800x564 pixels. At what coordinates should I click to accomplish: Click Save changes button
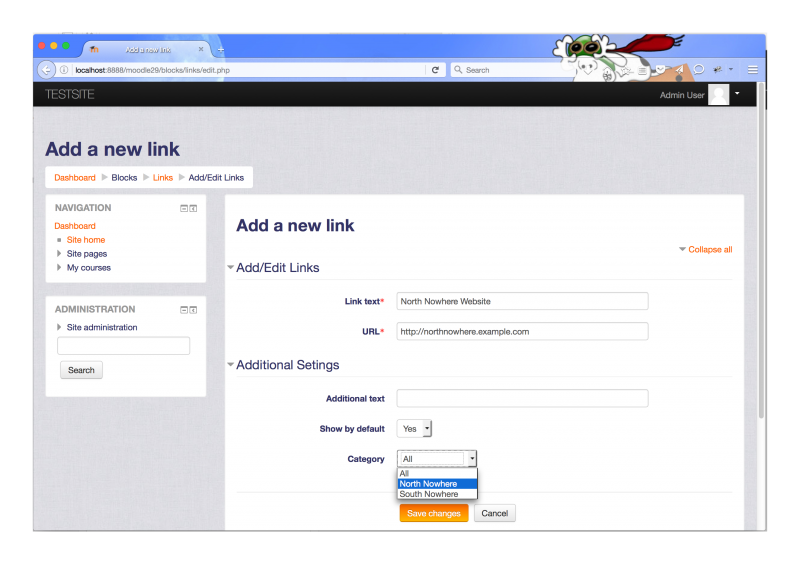[x=434, y=513]
